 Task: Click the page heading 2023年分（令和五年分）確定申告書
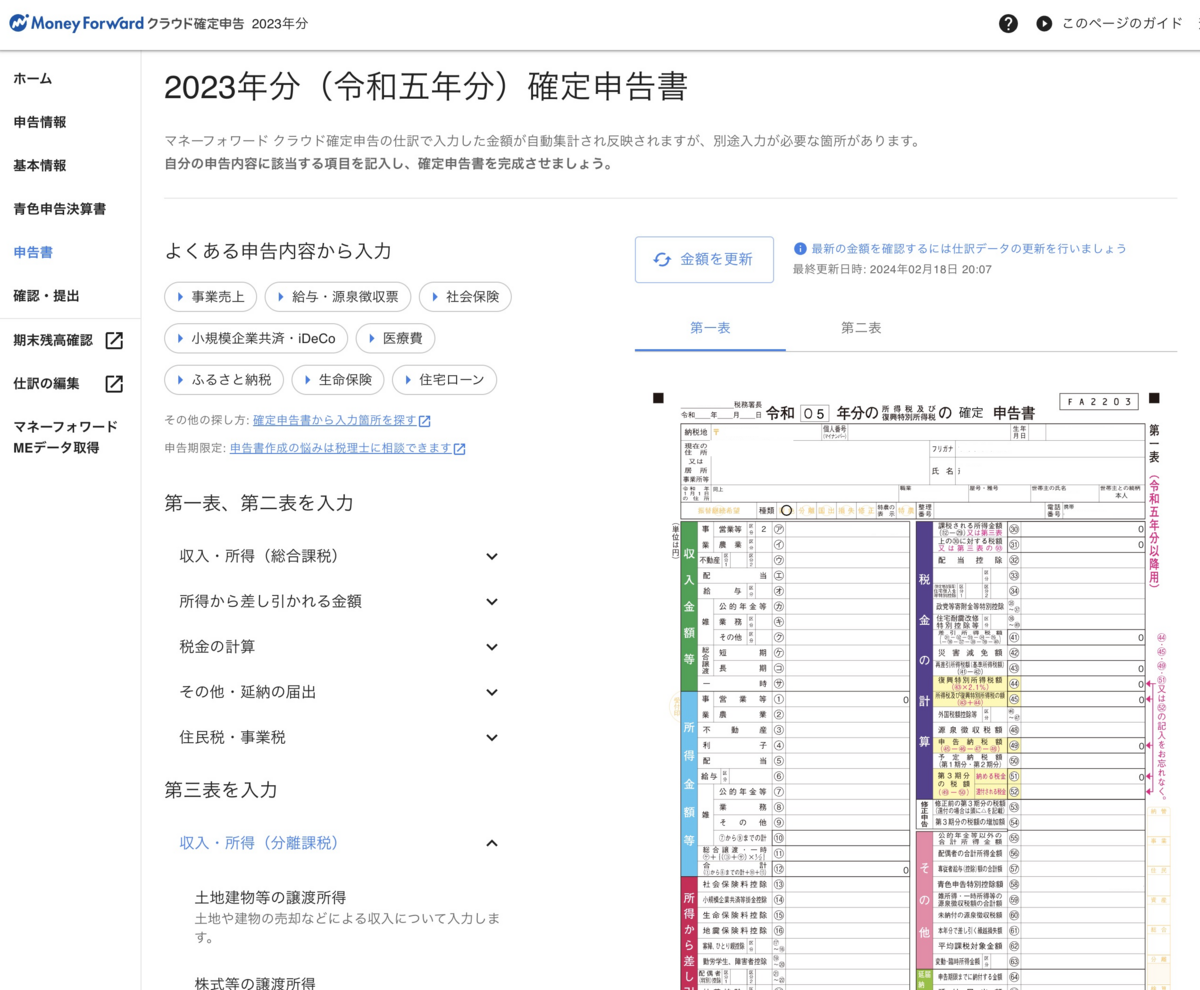click(x=426, y=88)
